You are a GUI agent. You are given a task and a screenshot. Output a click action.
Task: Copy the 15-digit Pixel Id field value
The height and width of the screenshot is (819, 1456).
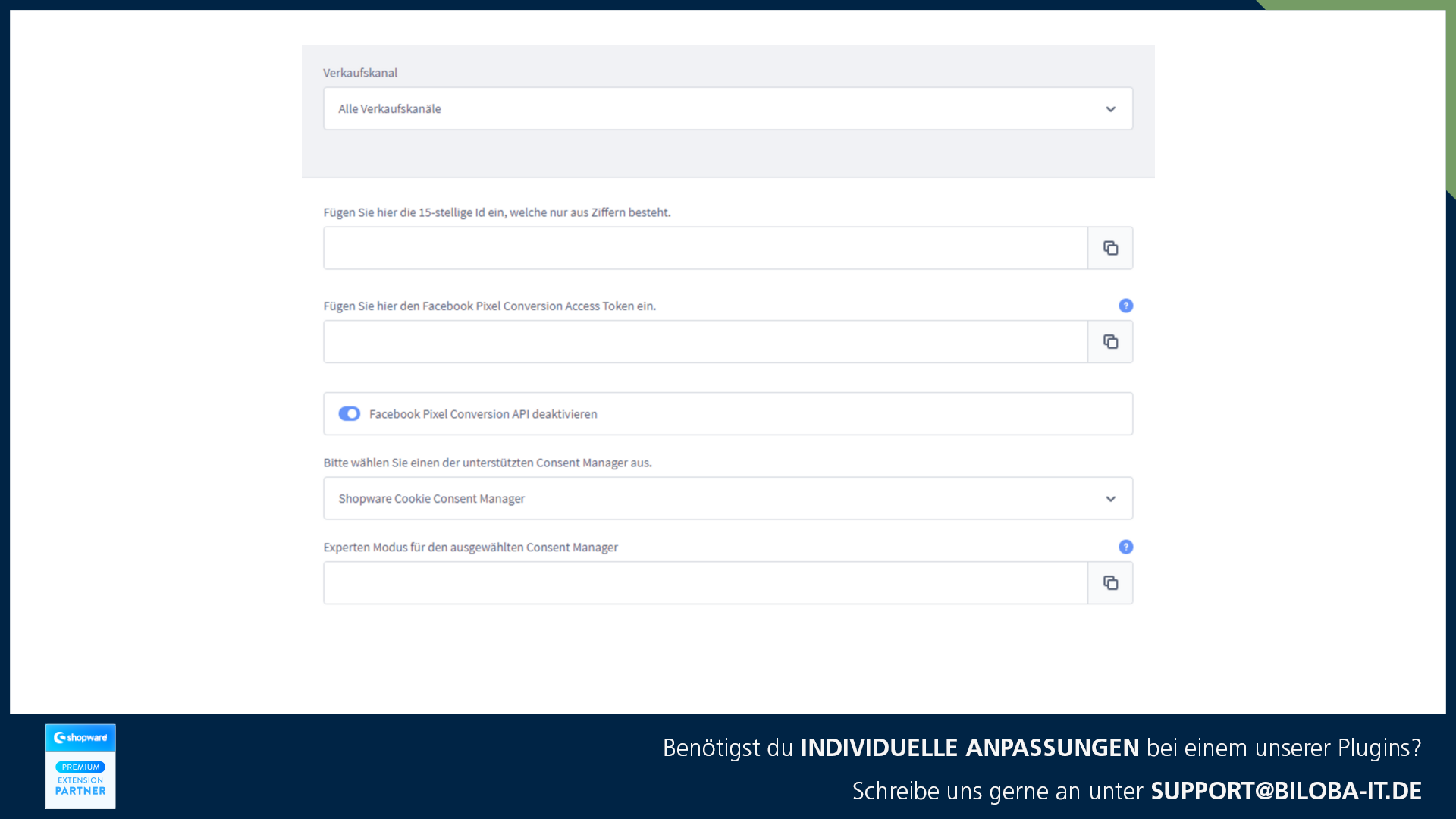[x=1110, y=248]
